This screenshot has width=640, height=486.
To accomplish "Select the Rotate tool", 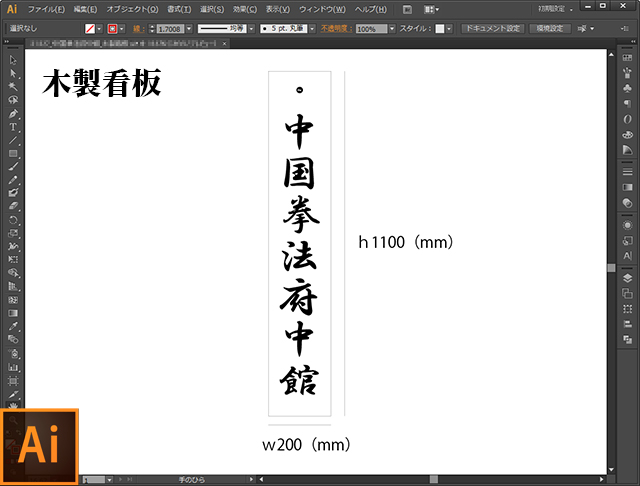I will [x=13, y=220].
